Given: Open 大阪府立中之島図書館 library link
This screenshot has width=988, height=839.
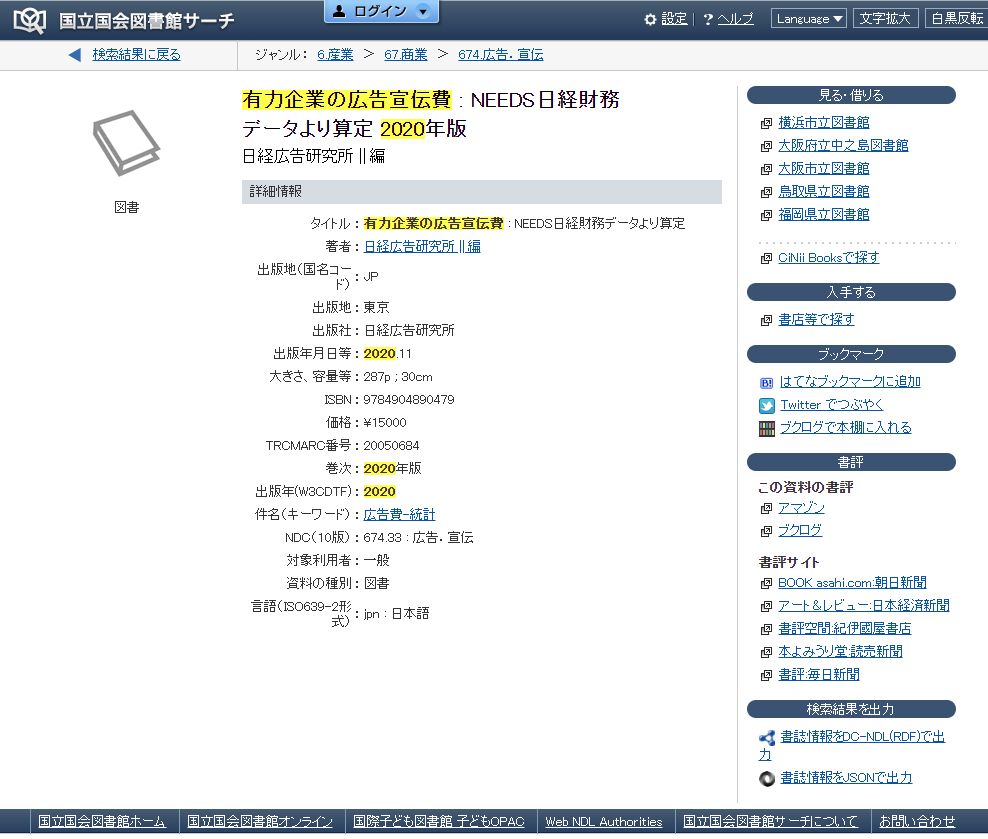Looking at the screenshot, I should 843,146.
